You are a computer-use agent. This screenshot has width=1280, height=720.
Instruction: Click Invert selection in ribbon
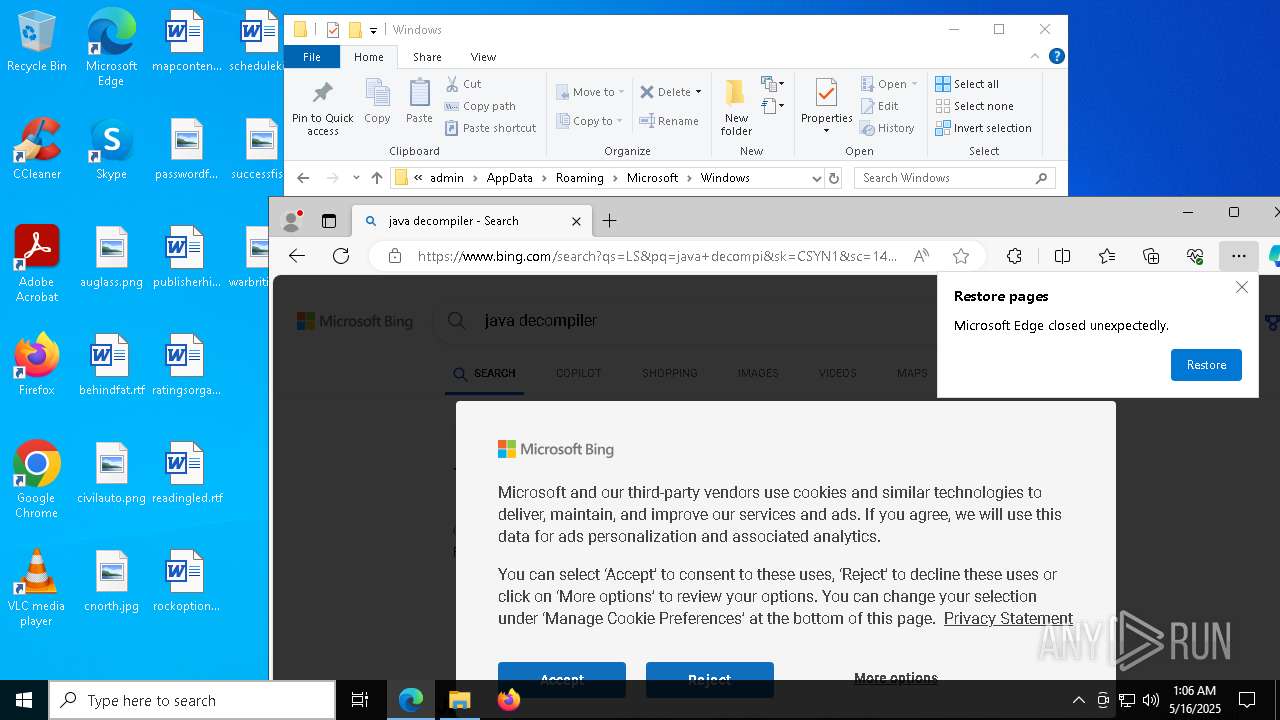pyautogui.click(x=983, y=128)
